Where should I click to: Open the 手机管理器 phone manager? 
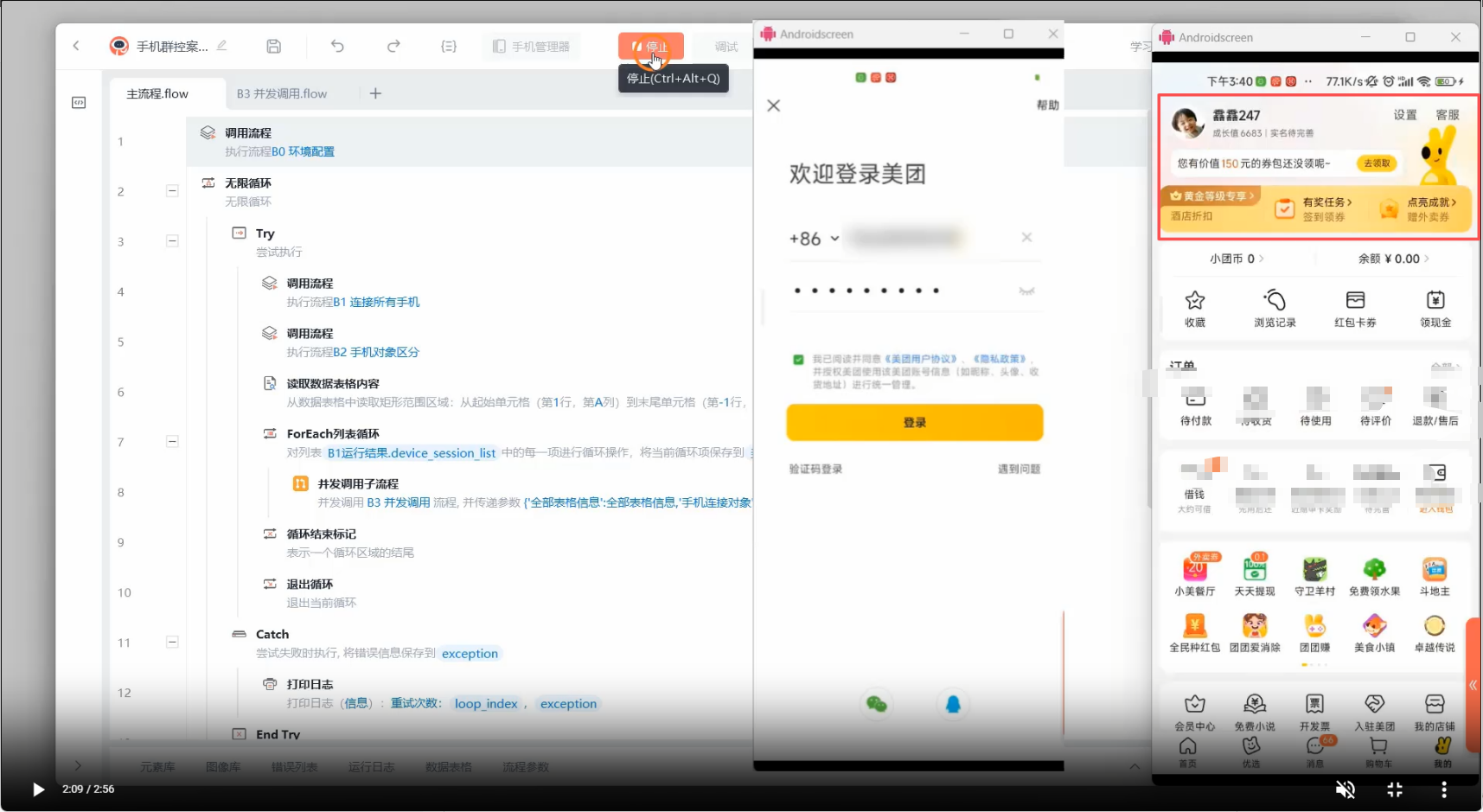point(531,46)
